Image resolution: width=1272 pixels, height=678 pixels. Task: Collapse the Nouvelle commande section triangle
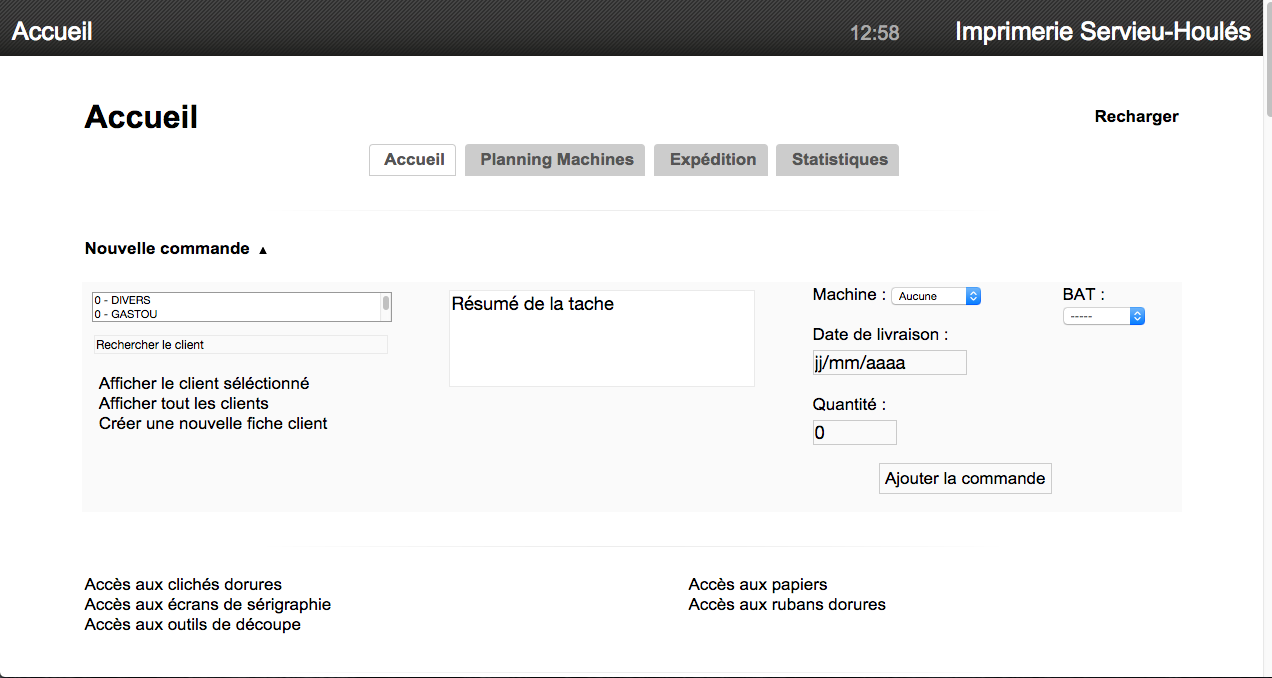[x=263, y=250]
